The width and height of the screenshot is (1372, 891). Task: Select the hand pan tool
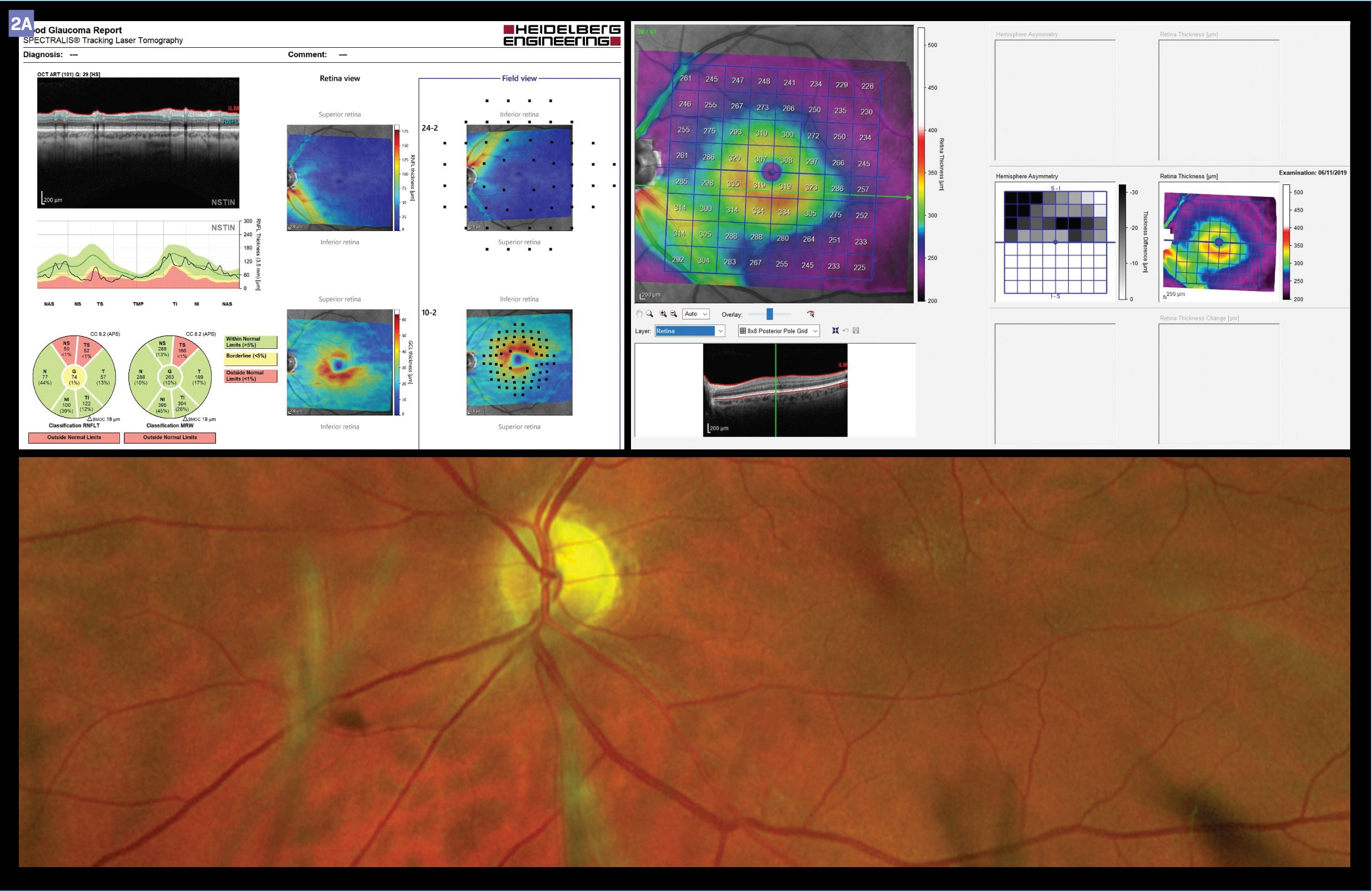639,314
